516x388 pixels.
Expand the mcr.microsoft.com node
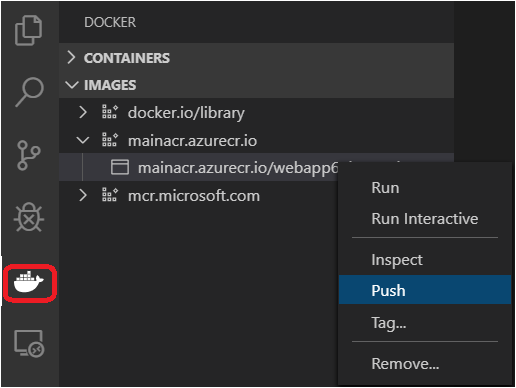click(x=83, y=195)
